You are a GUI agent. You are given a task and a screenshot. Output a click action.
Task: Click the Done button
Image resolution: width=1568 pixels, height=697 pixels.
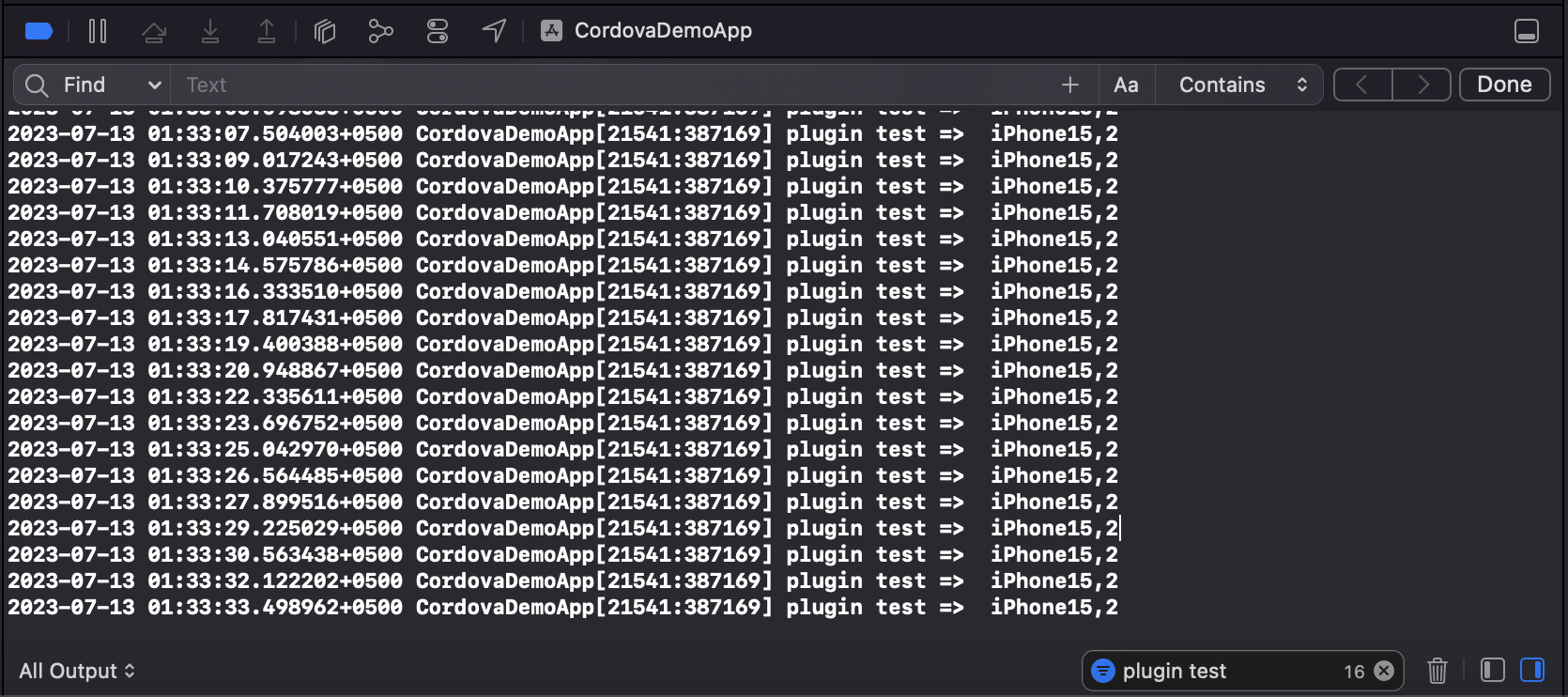[1504, 85]
